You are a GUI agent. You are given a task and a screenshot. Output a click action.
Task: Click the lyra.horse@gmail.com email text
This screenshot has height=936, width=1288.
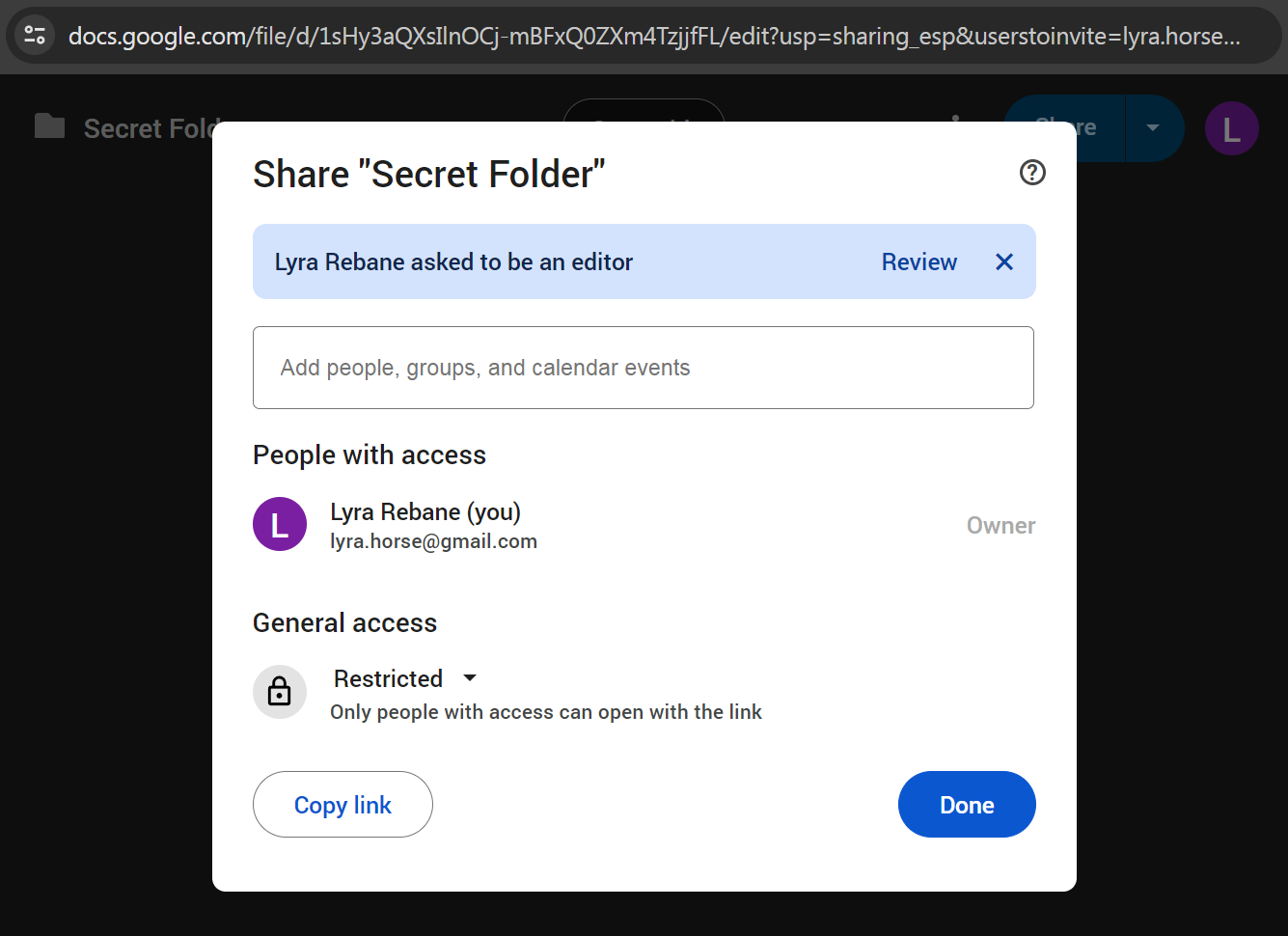(x=433, y=541)
